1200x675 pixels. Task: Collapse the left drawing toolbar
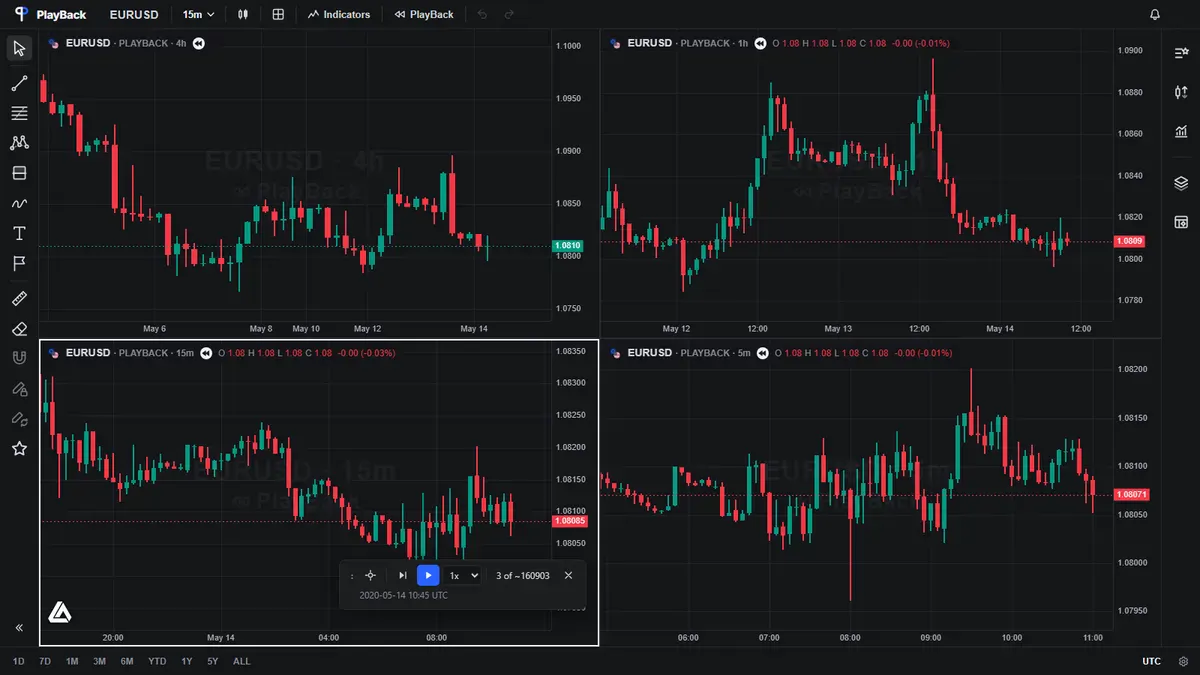pos(19,628)
